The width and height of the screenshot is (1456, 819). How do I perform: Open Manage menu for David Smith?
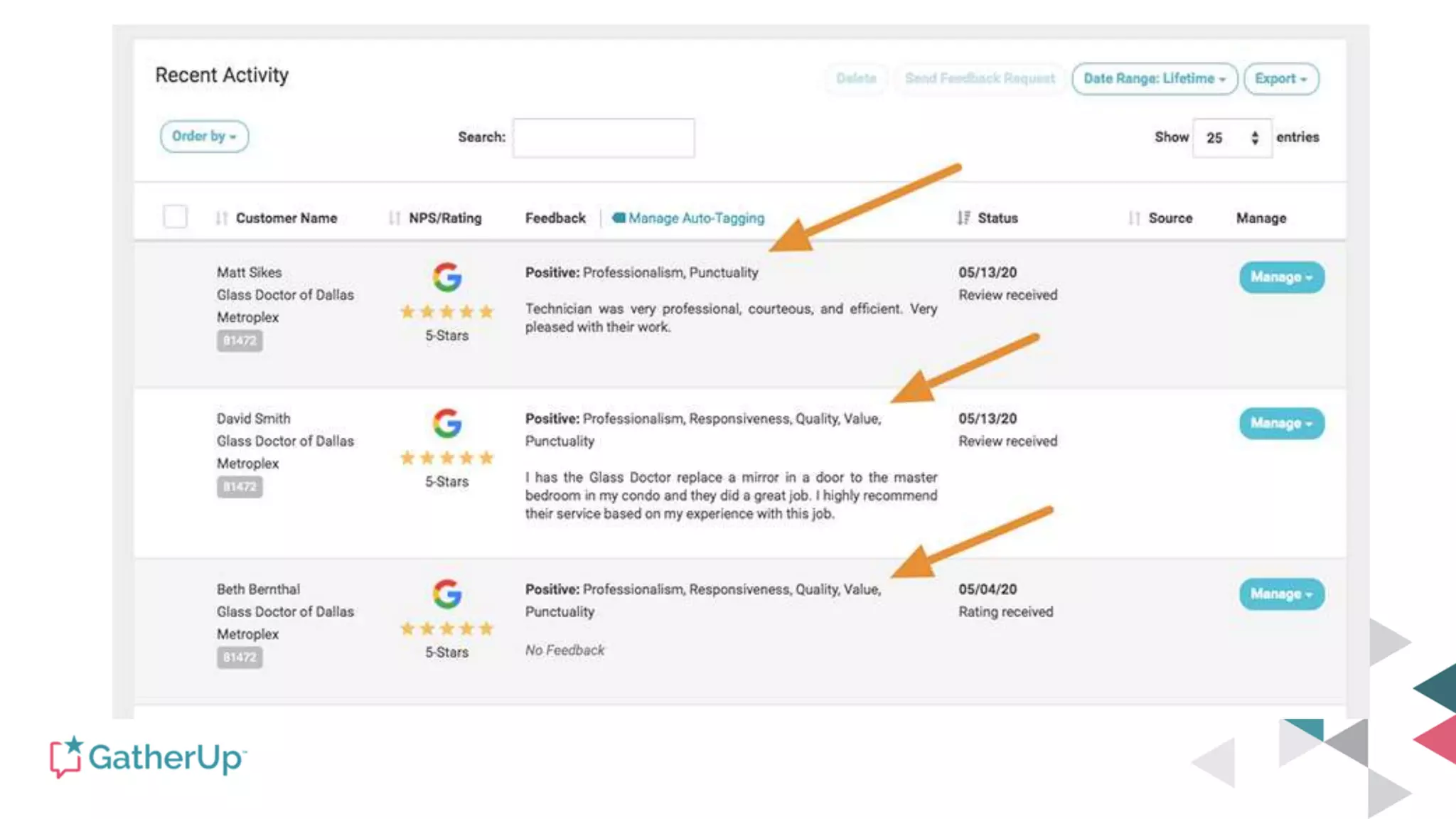click(x=1281, y=424)
